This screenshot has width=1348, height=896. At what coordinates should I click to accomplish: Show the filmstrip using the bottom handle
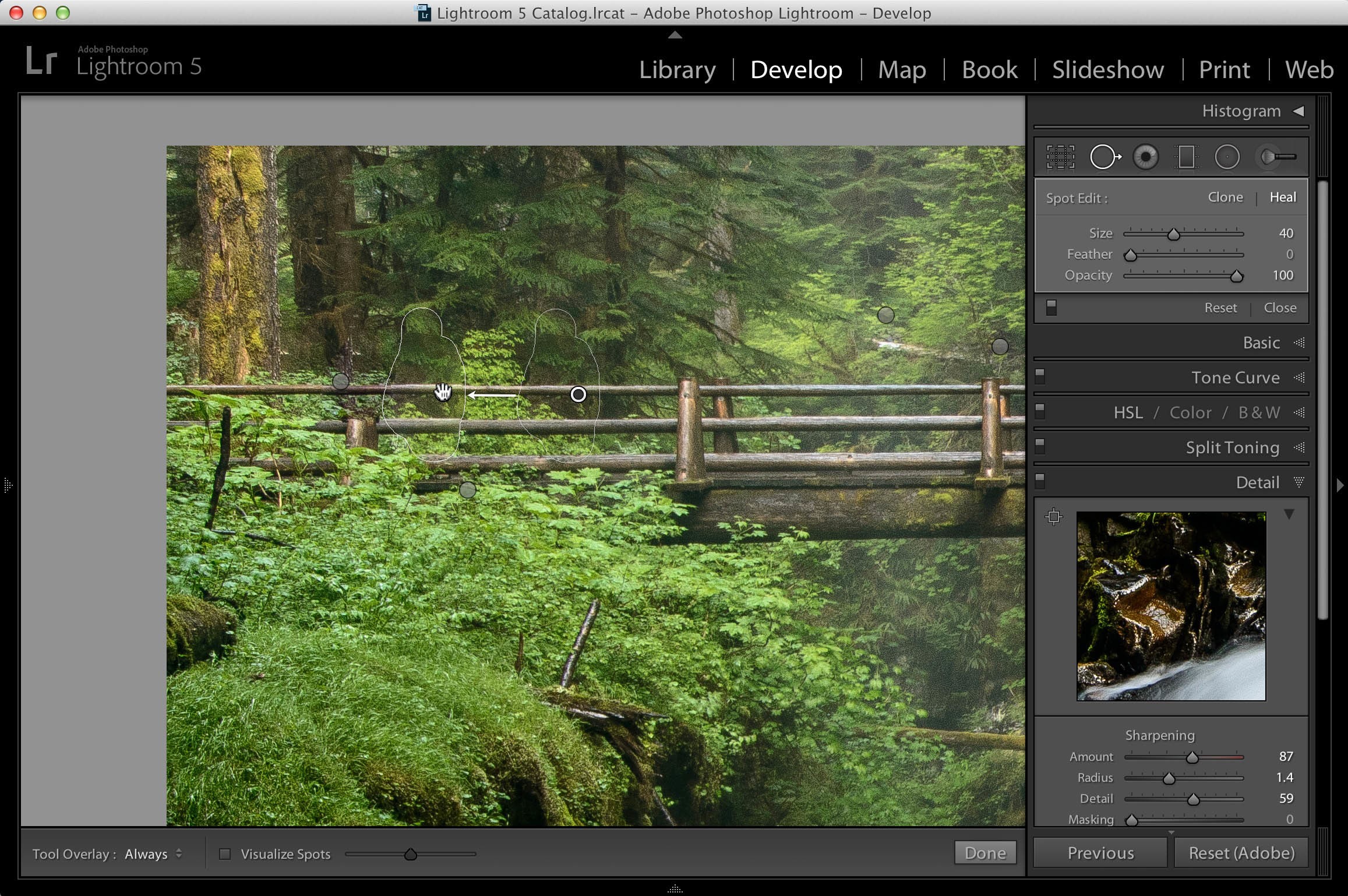675,889
